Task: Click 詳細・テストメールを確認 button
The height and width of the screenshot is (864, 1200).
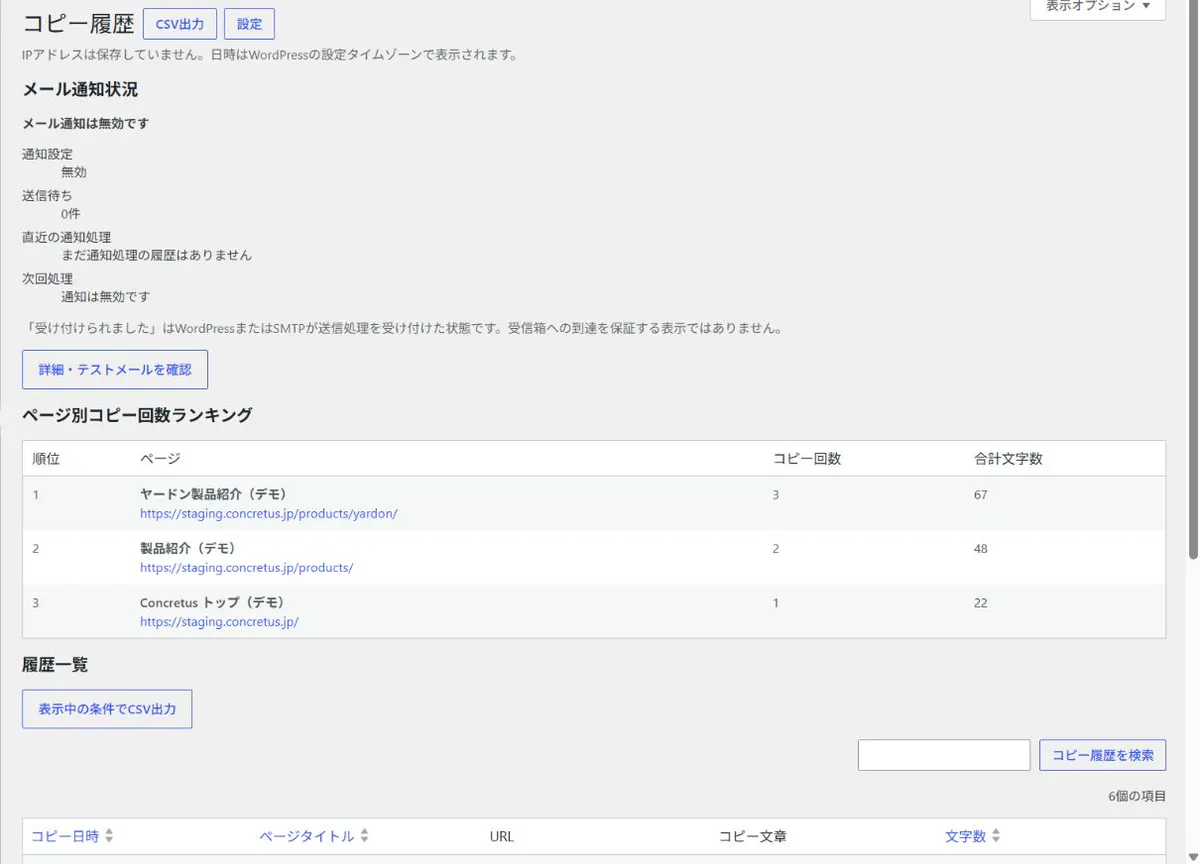Action: click(x=115, y=370)
